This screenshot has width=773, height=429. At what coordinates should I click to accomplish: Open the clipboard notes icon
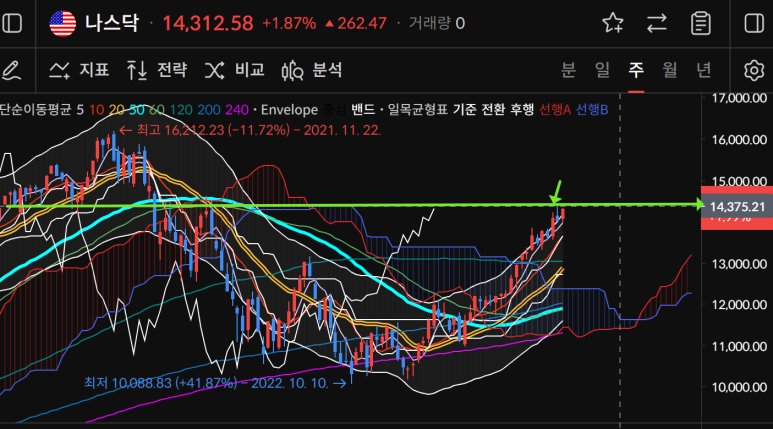[701, 23]
